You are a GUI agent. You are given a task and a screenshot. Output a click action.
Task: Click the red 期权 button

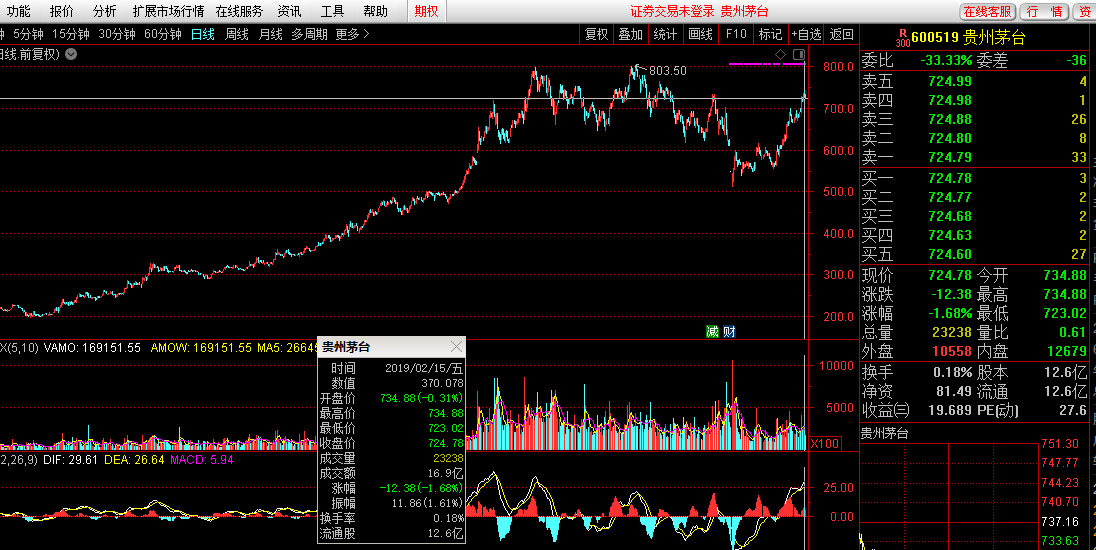click(x=426, y=11)
